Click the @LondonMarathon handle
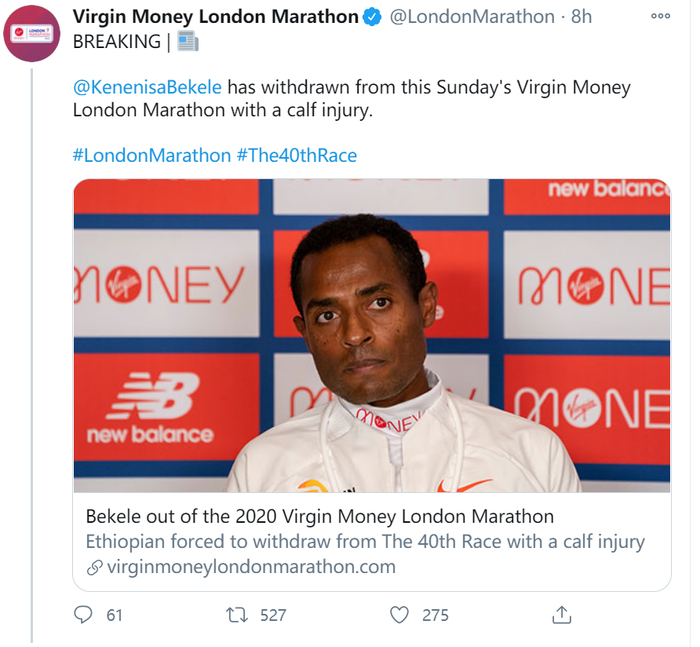This screenshot has width=700, height=647. tap(470, 17)
